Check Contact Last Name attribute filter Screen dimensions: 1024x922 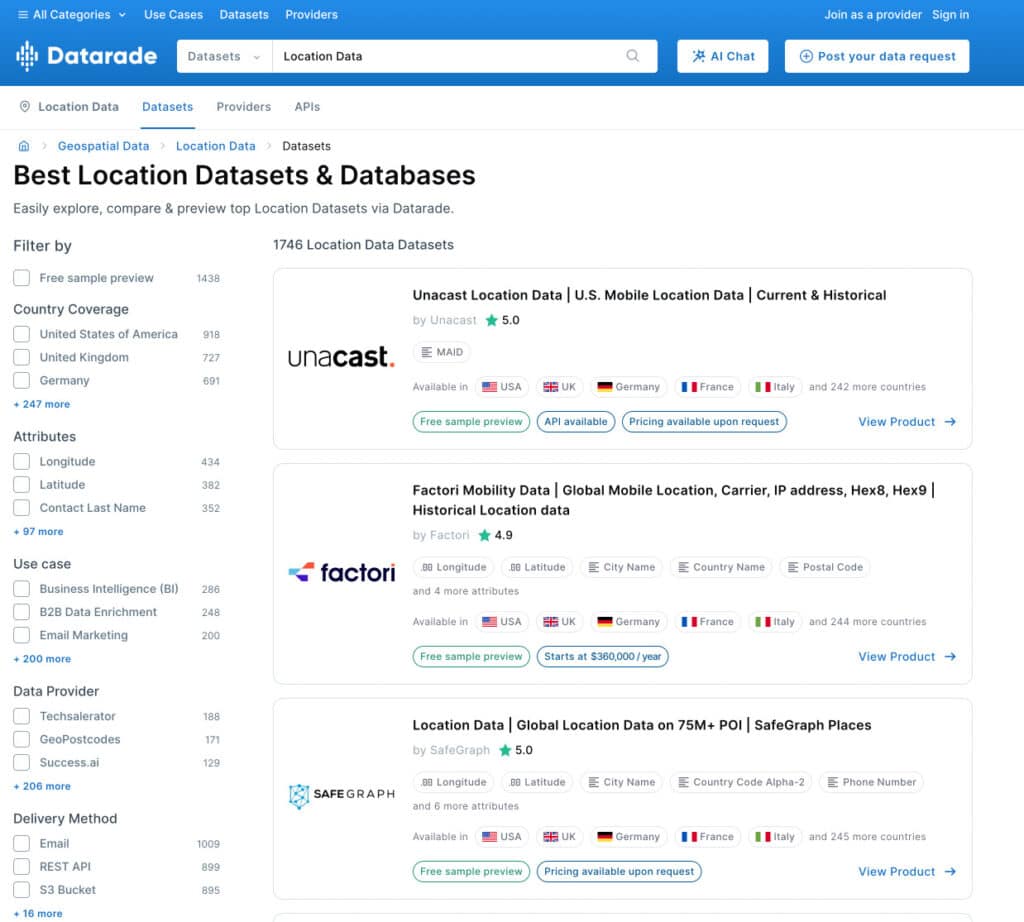pos(22,508)
